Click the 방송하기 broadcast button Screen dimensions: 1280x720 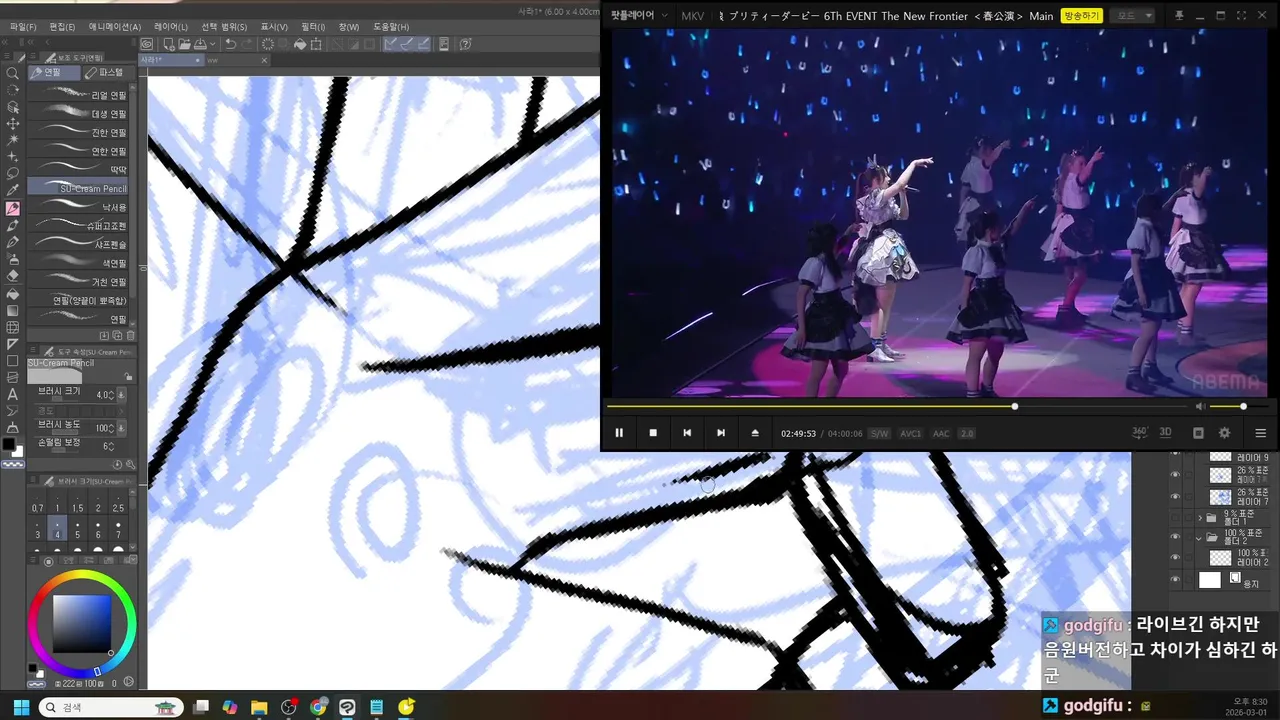point(1082,15)
